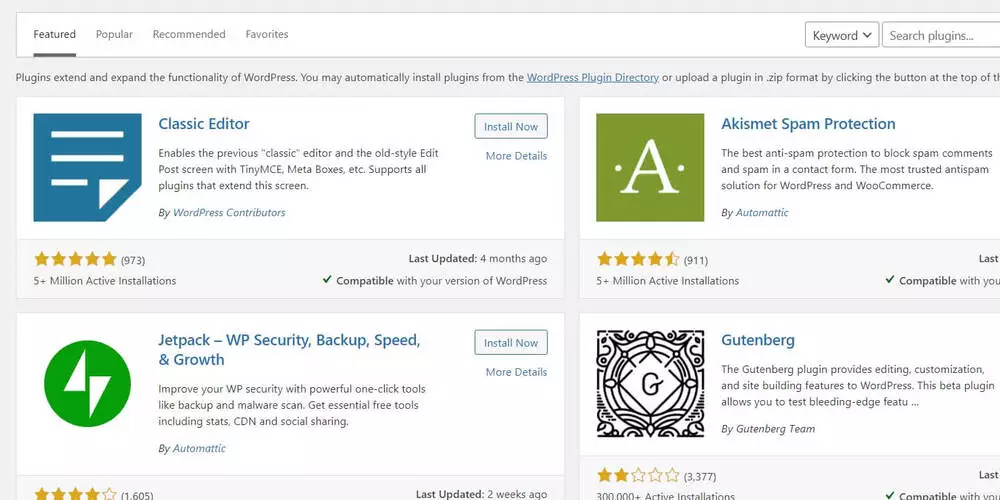Click 'Last Updated: 4 months ago' text
1000x500 pixels.
[x=478, y=259]
